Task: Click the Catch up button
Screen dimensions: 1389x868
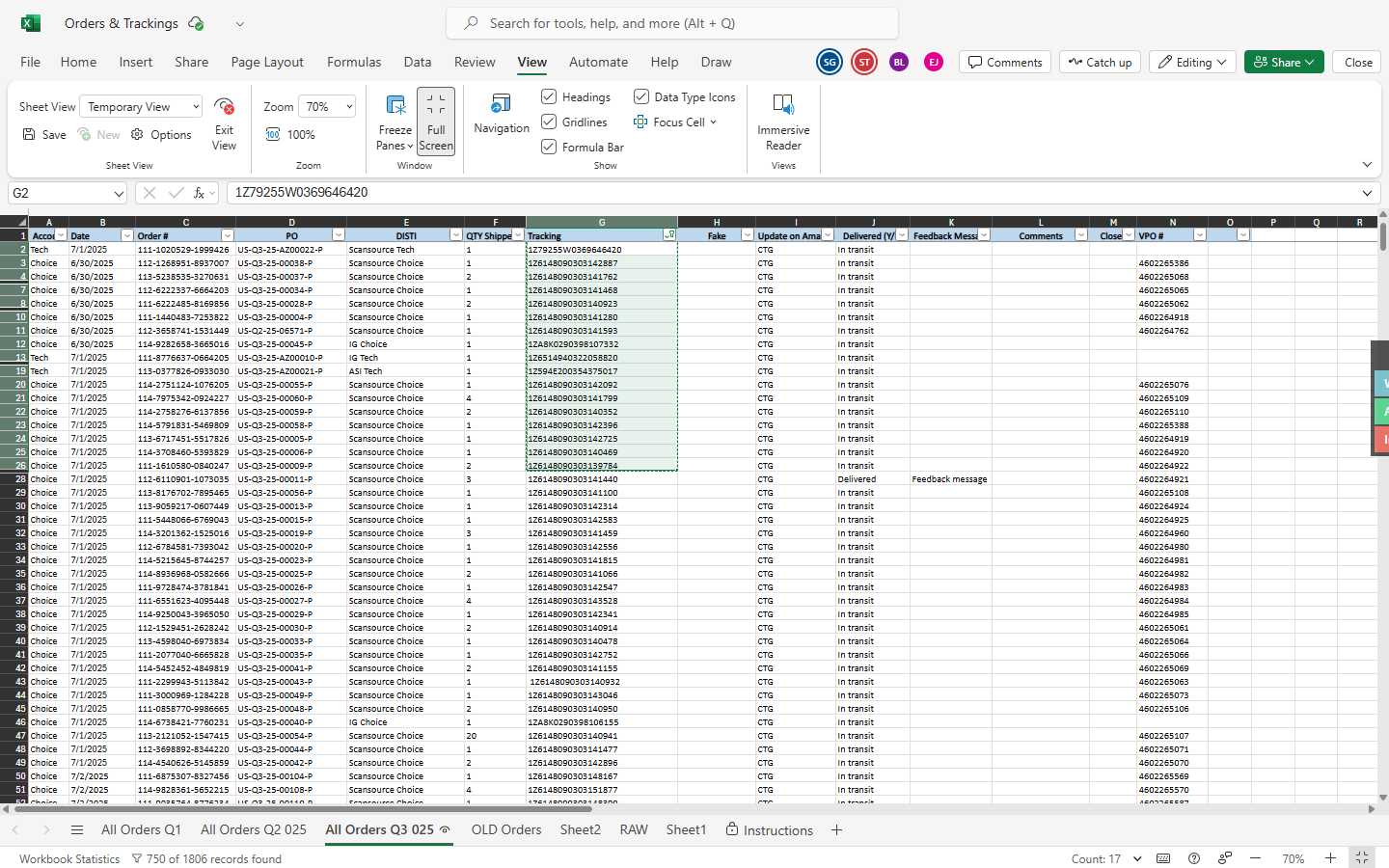Action: tap(1100, 62)
